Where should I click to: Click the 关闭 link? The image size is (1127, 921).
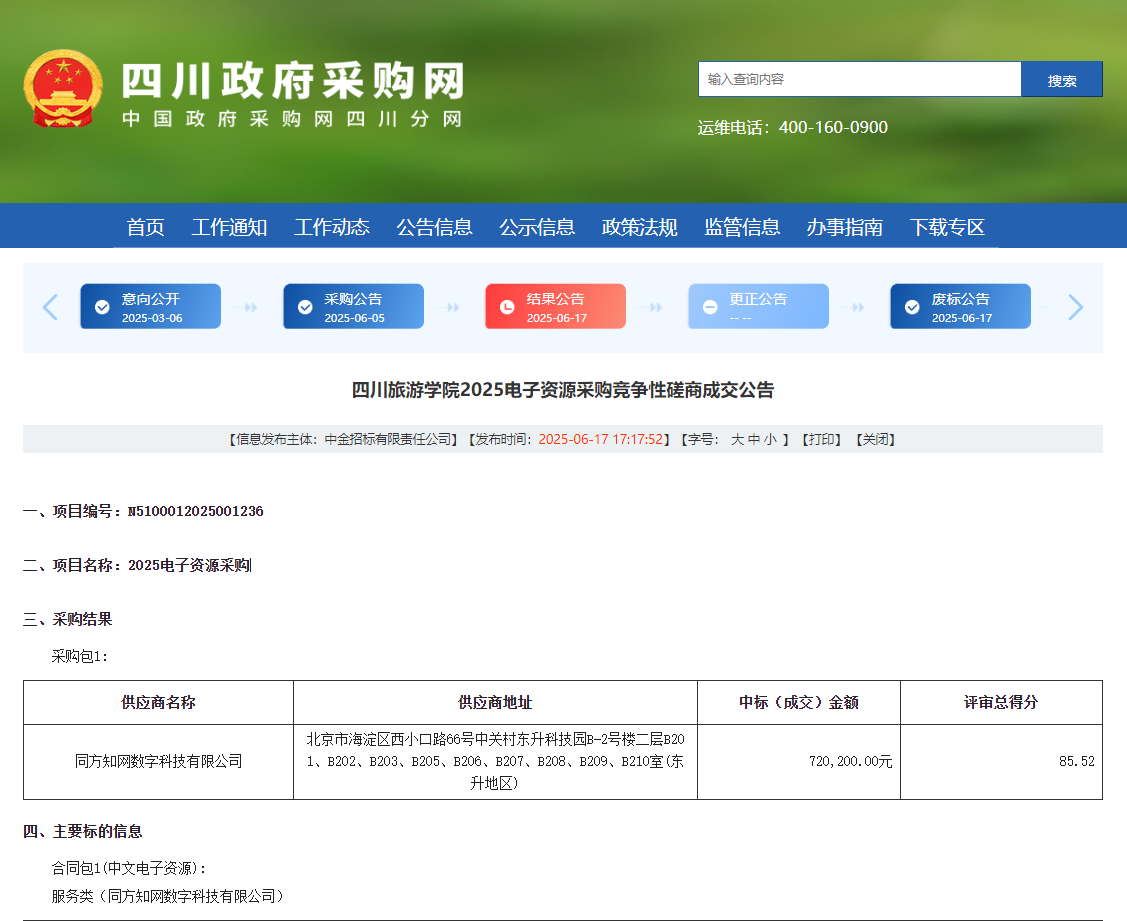[875, 439]
